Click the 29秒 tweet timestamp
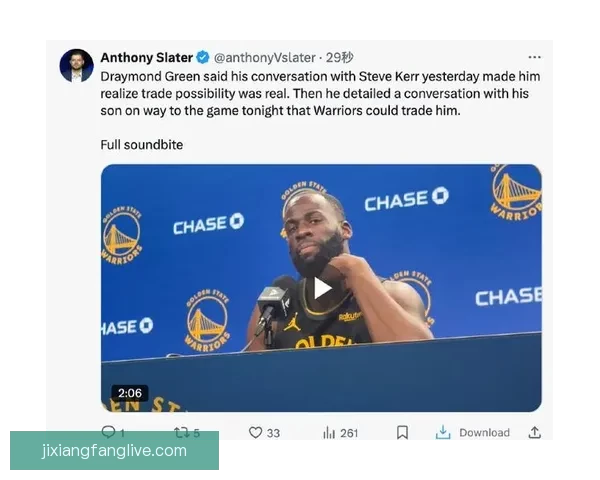 click(339, 58)
